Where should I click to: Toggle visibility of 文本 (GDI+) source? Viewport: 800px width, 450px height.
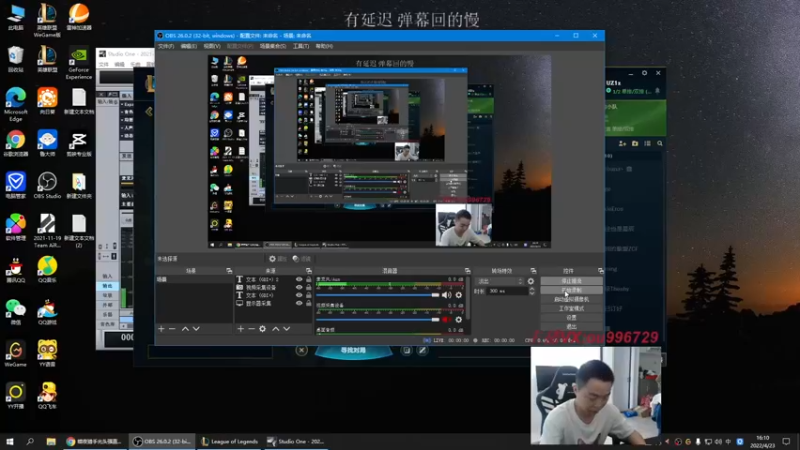point(299,295)
